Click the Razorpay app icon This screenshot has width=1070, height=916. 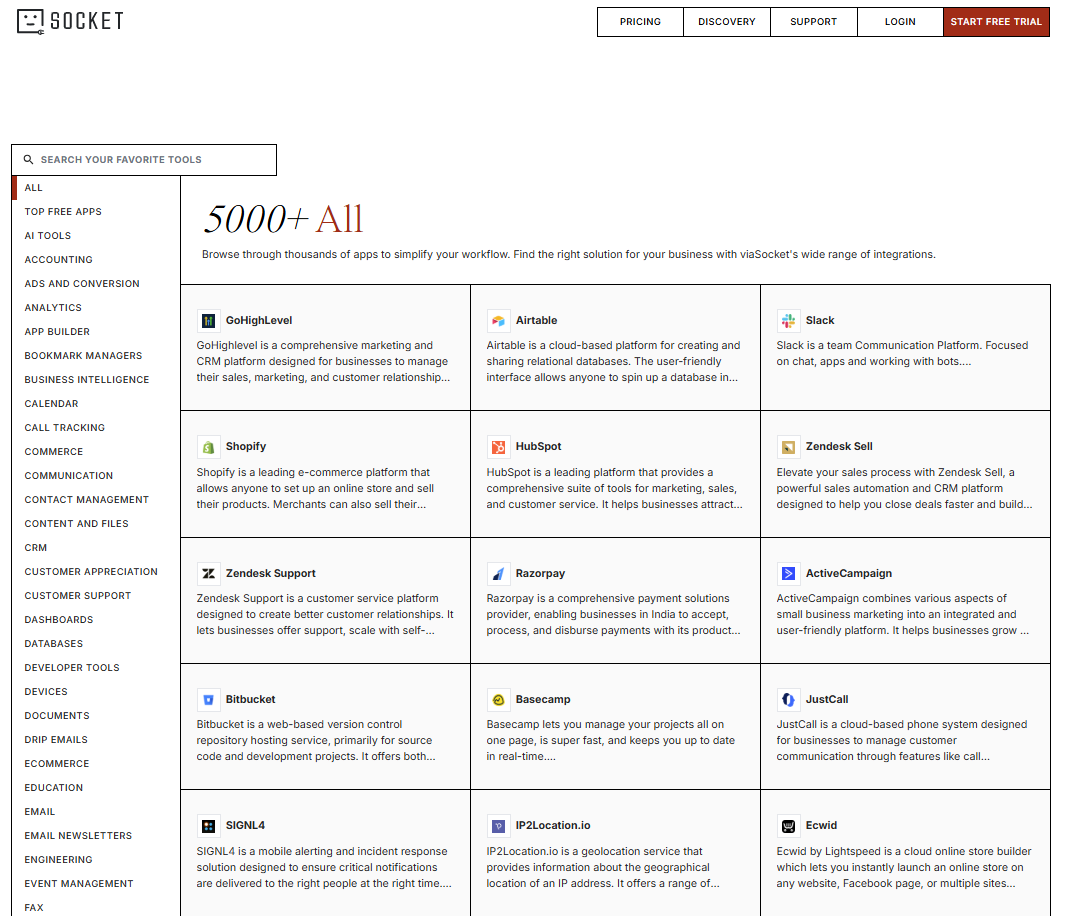(499, 573)
